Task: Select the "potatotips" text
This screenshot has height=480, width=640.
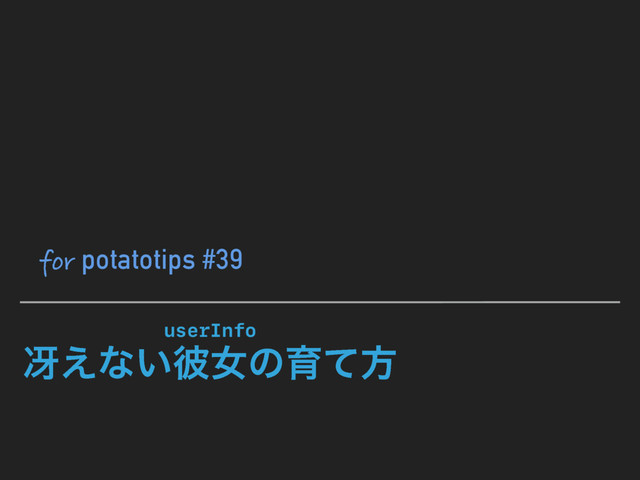Action: pos(138,262)
